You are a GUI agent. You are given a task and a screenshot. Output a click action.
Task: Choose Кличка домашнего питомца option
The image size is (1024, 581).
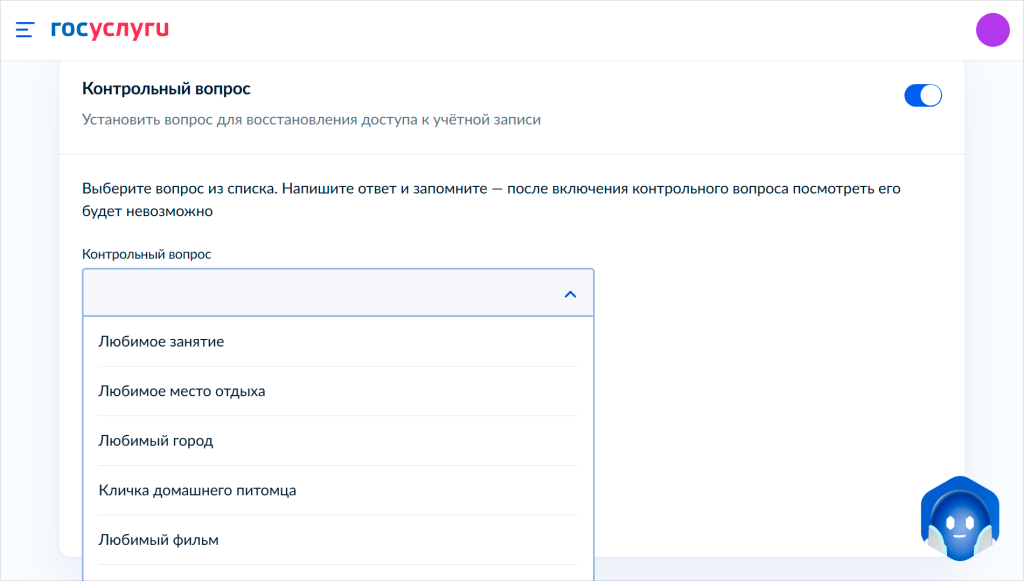click(338, 490)
